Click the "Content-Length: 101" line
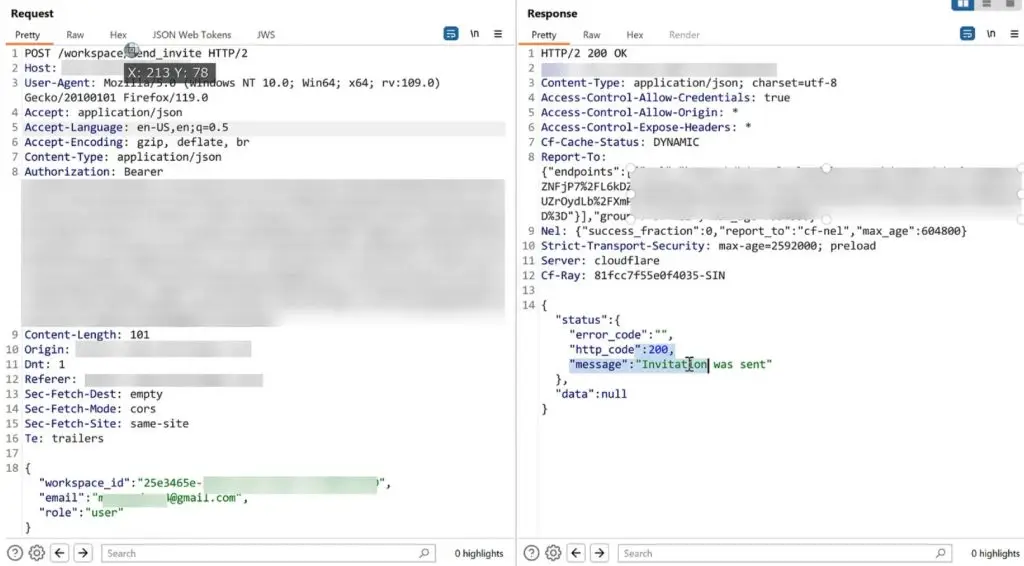 tap(87, 334)
